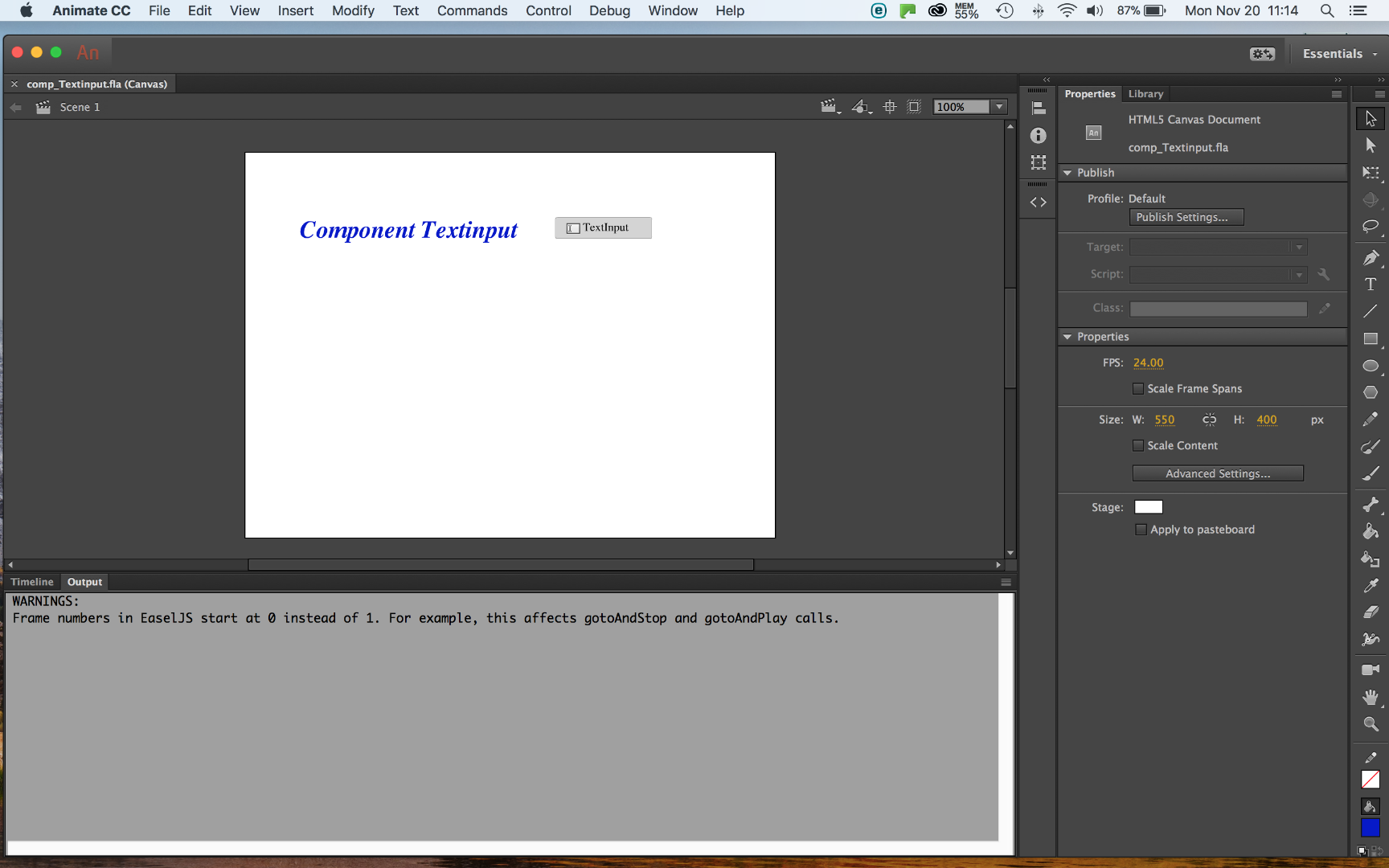Select the Selection arrow tool
The height and width of the screenshot is (868, 1389).
point(1371,118)
